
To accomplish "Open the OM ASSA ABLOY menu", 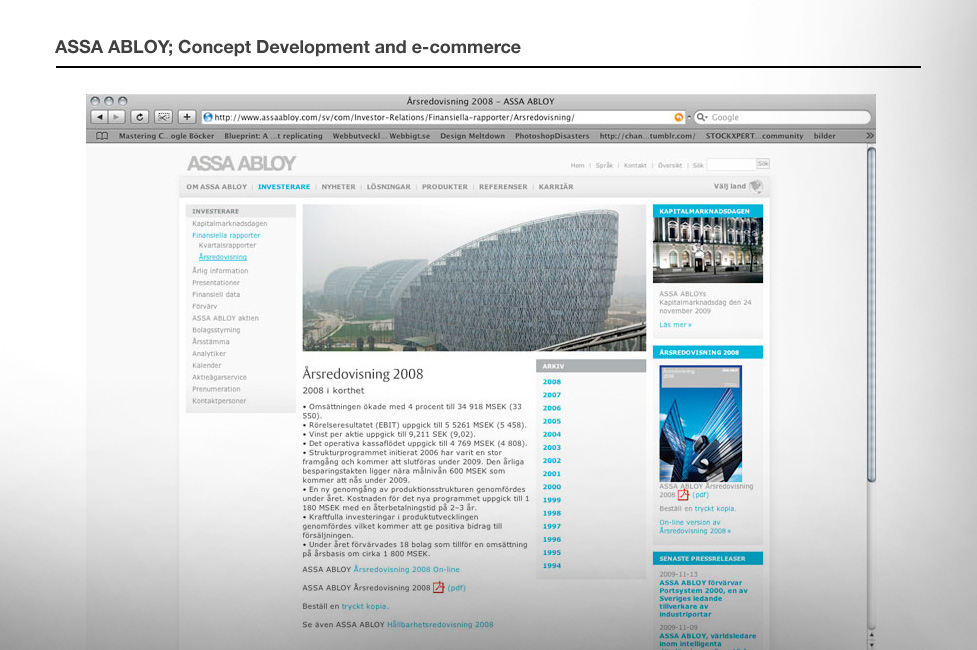I will tap(216, 187).
